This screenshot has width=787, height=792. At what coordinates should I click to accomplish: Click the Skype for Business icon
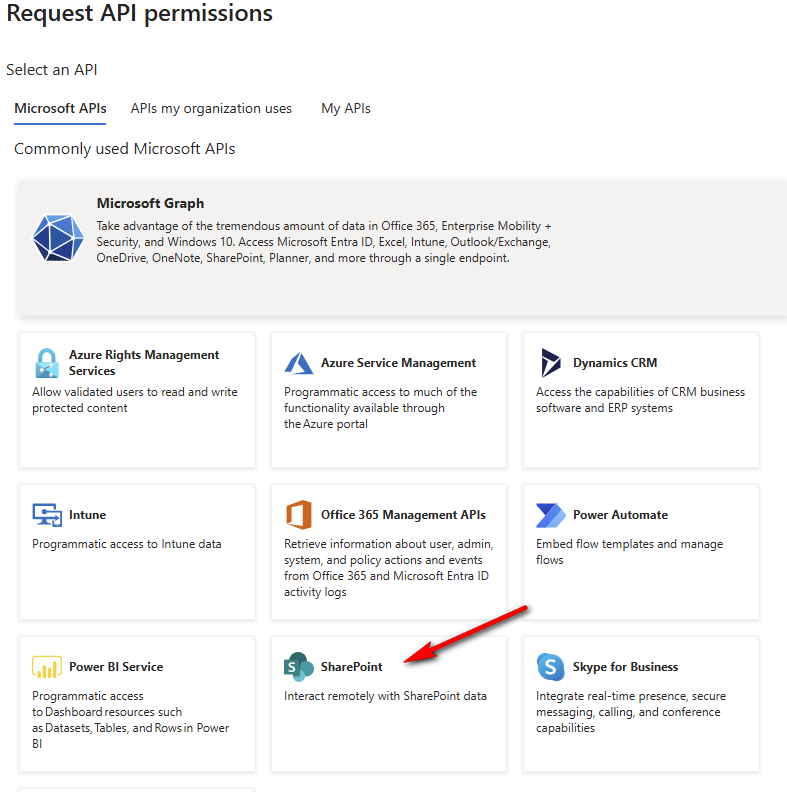point(551,667)
